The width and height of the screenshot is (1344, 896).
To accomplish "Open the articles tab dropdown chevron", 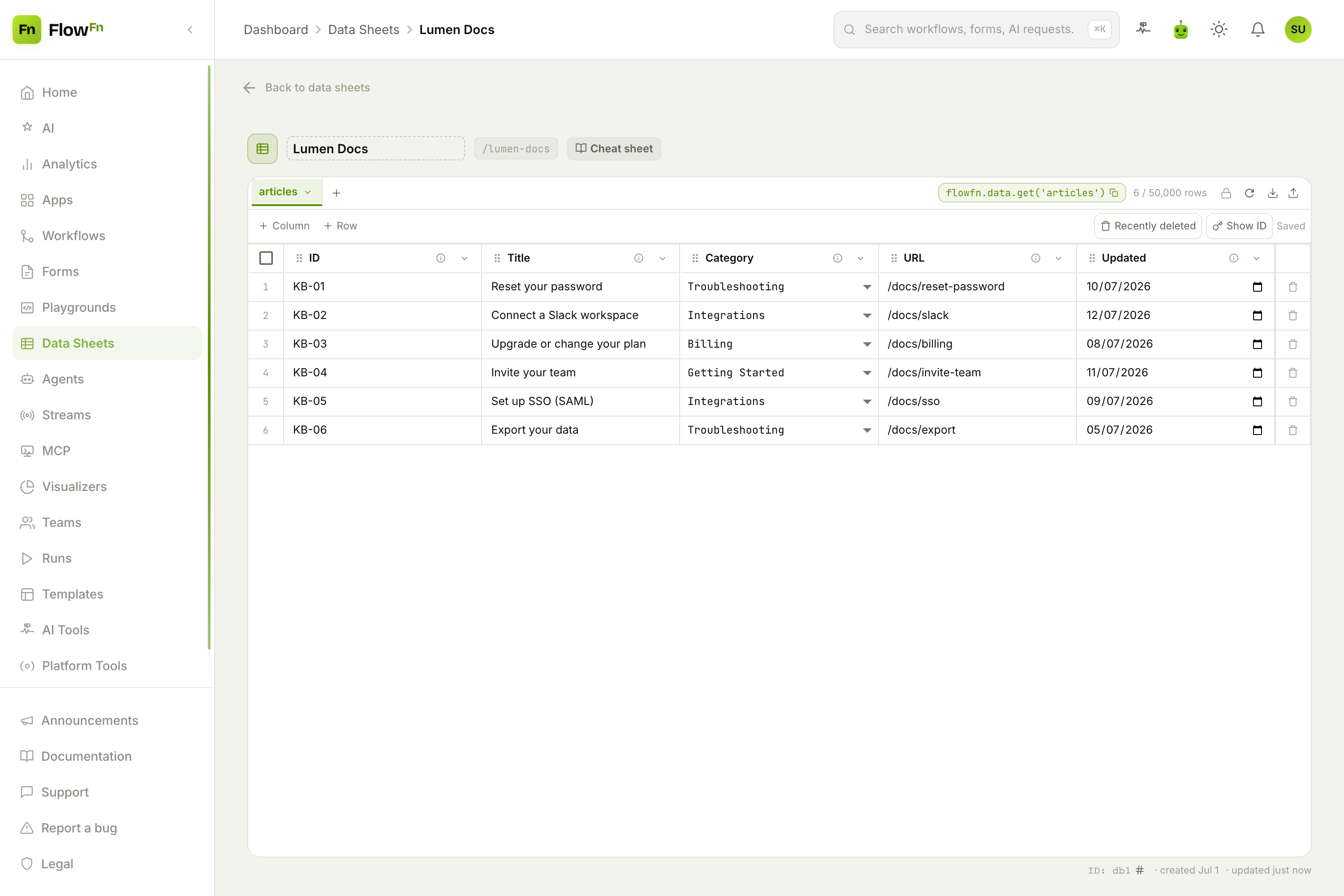I will (x=308, y=192).
